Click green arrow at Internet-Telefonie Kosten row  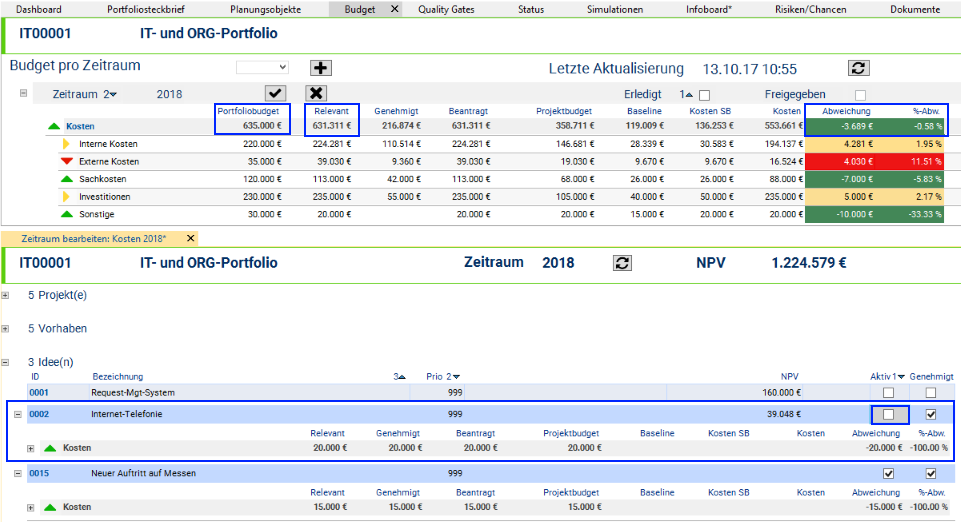[50, 448]
